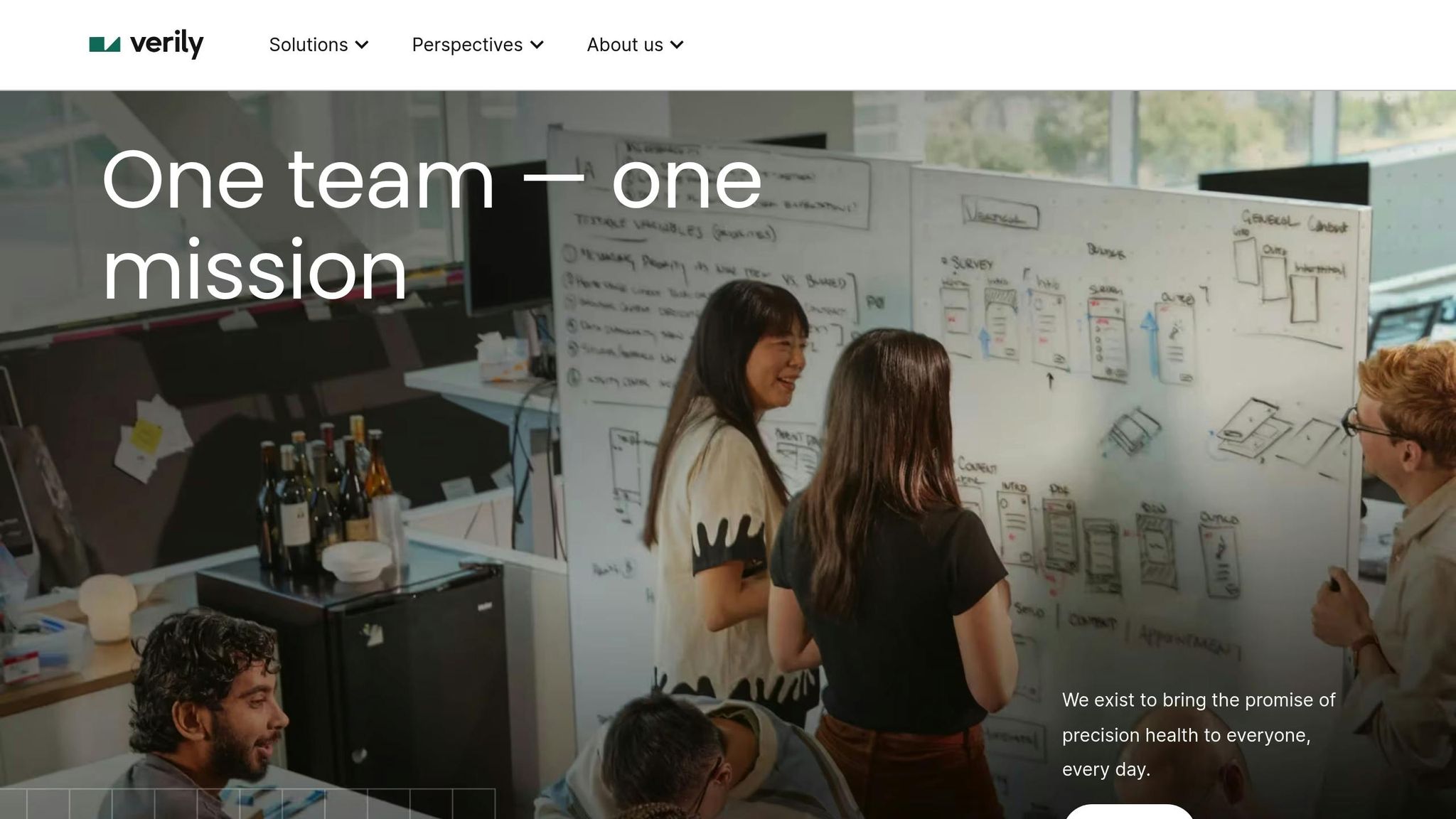Click the verily wordmark to go home
Screen dimensions: 1456x819
[x=166, y=45]
